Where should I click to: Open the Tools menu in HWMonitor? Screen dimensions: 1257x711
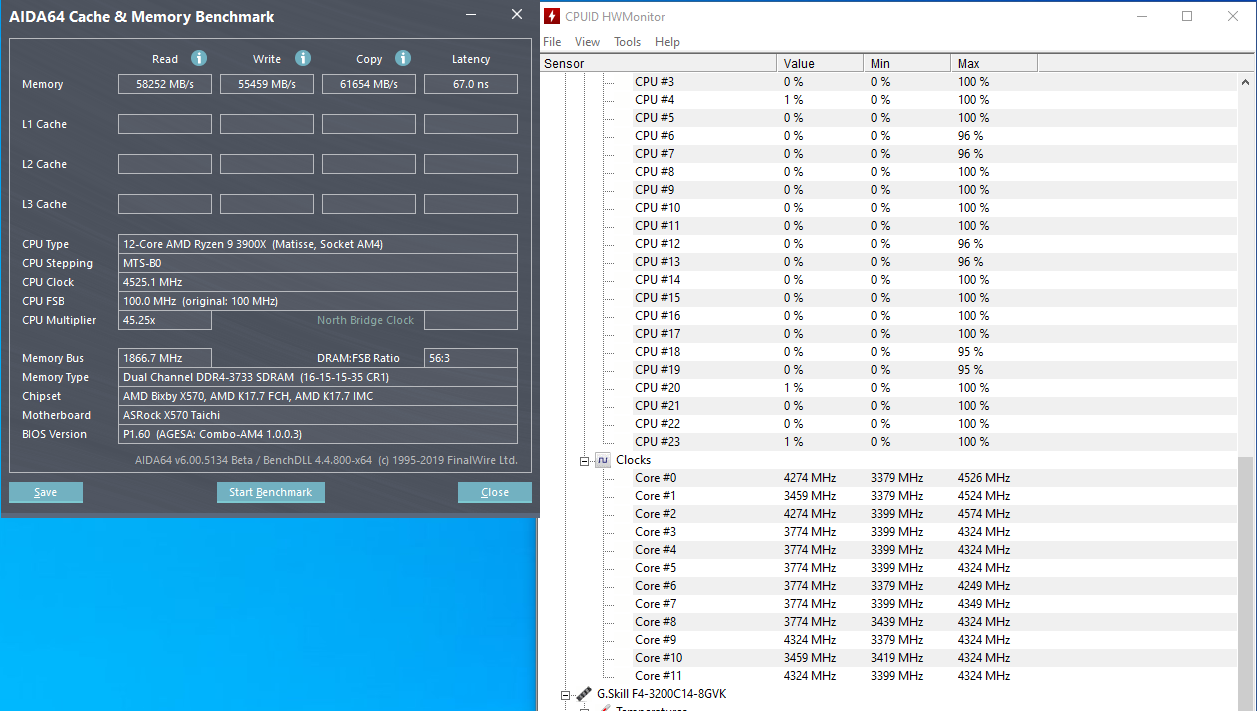tap(627, 42)
